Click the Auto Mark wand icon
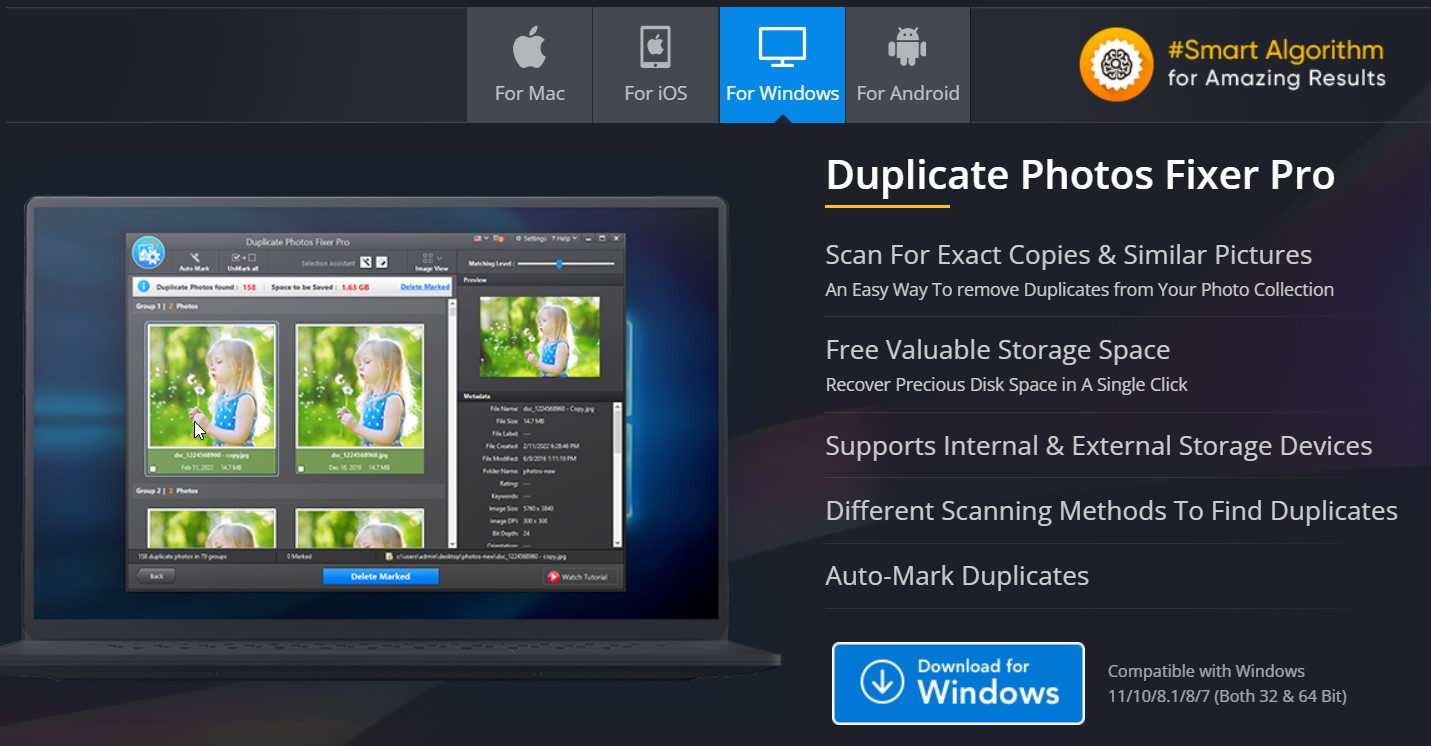This screenshot has width=1431, height=746. tap(195, 257)
